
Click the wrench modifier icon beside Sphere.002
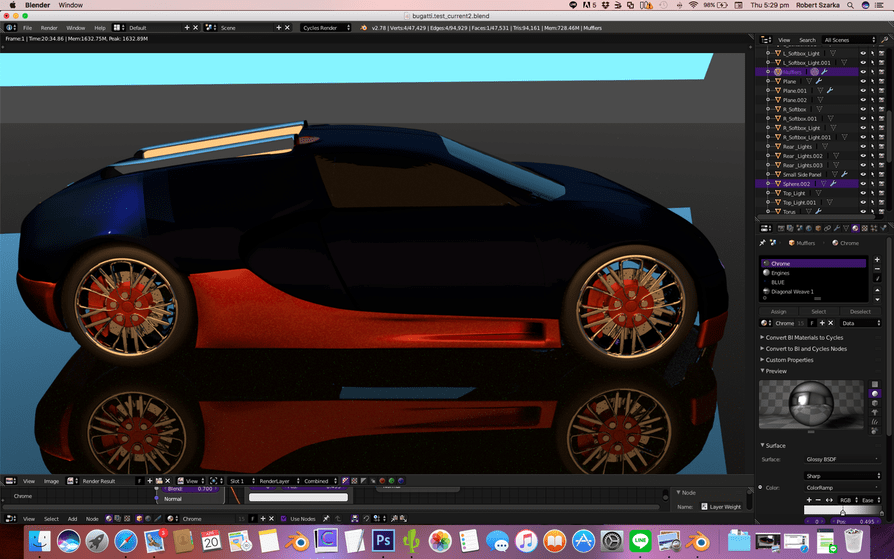click(x=832, y=184)
